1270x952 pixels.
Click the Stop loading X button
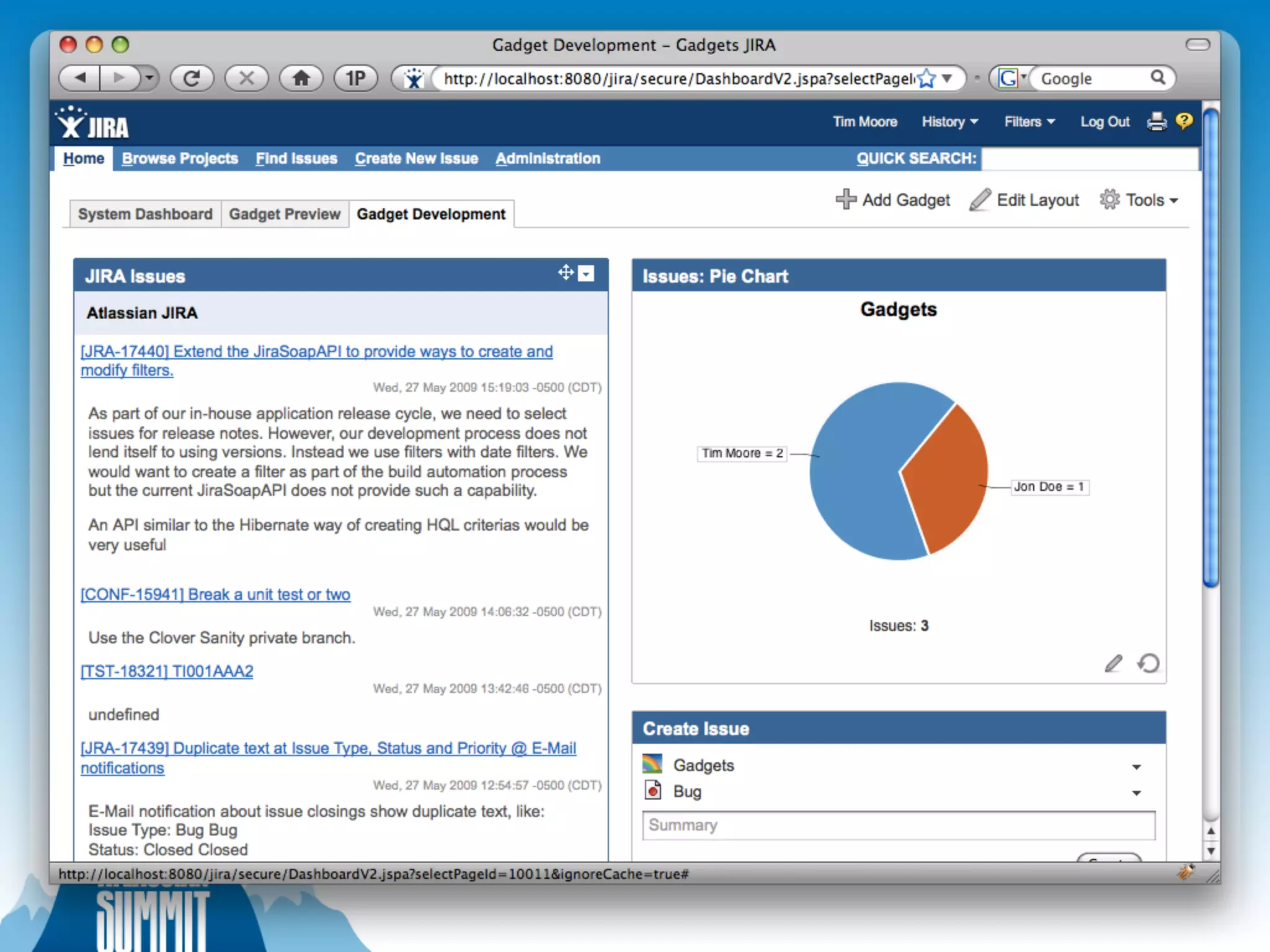click(246, 78)
